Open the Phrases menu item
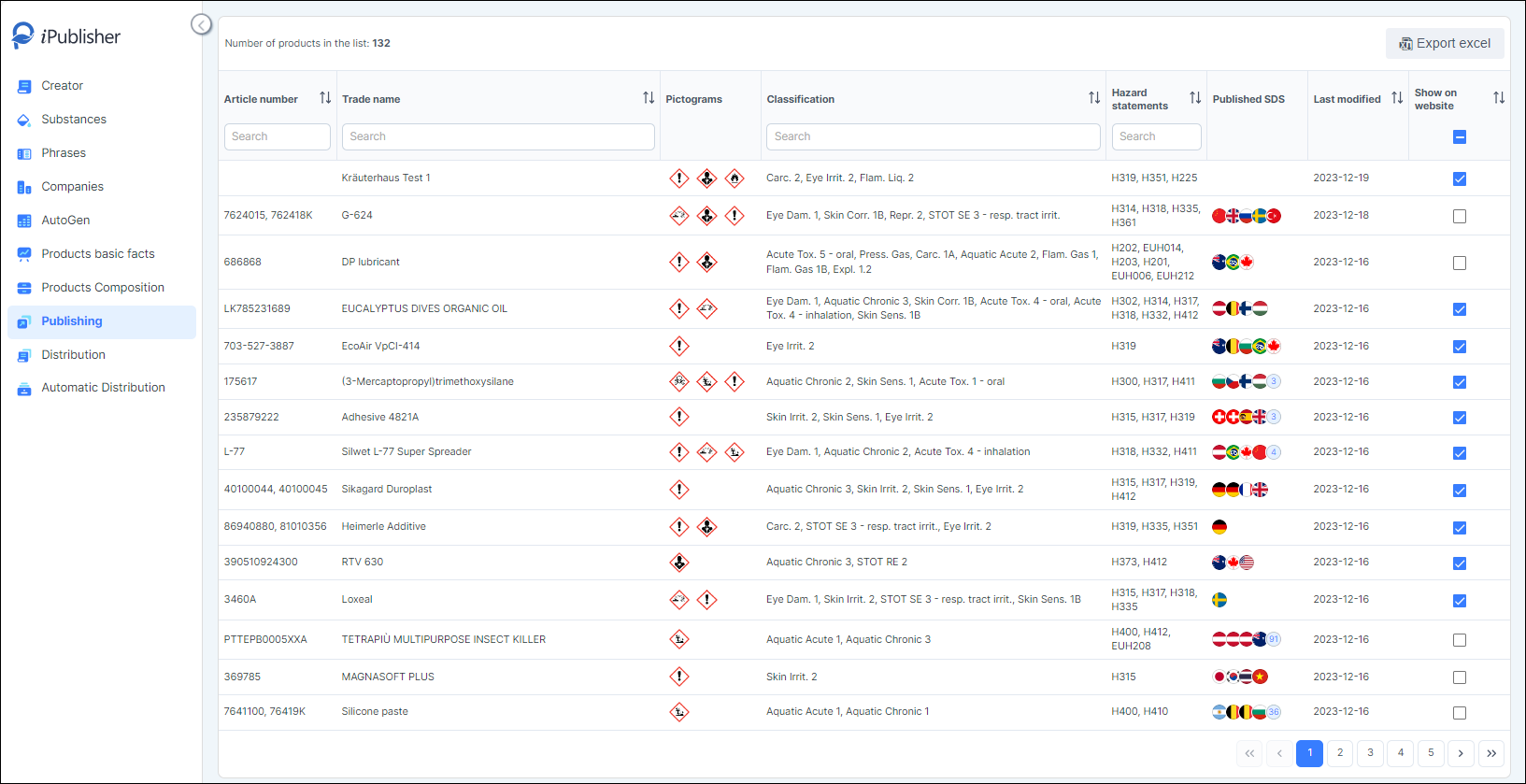1526x784 pixels. tap(64, 153)
